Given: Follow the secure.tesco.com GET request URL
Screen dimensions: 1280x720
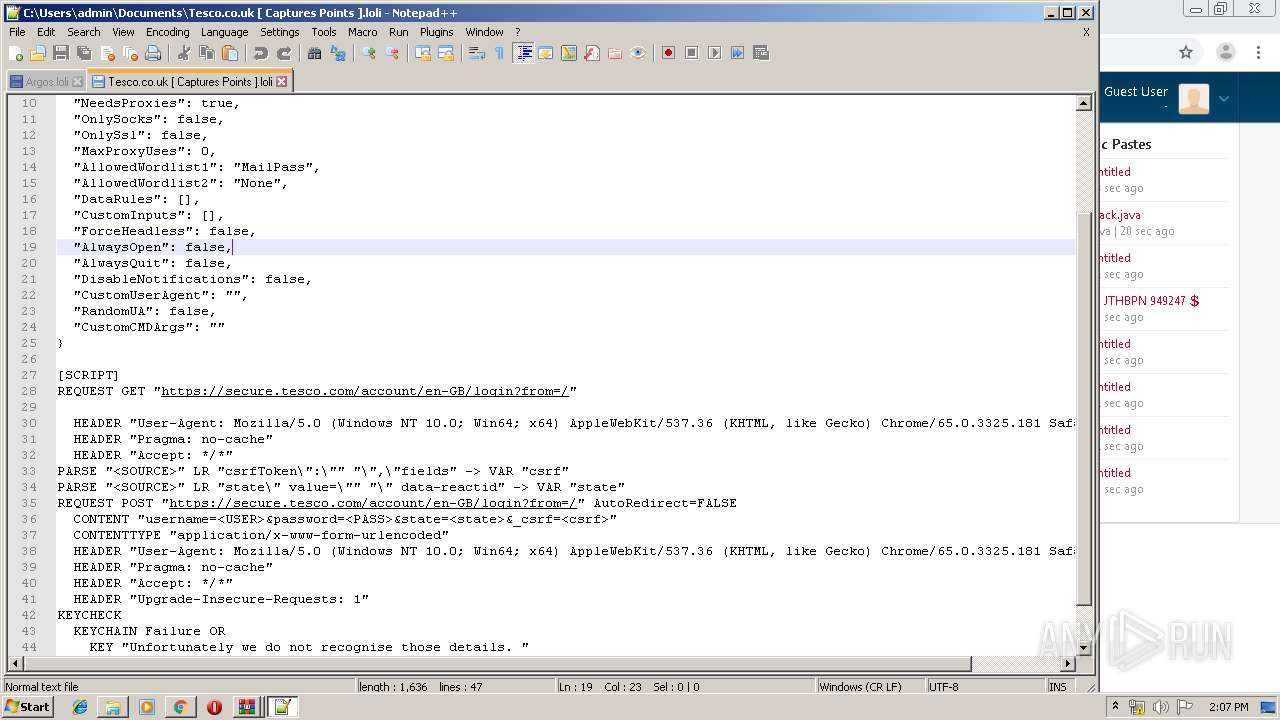Looking at the screenshot, I should pos(365,391).
